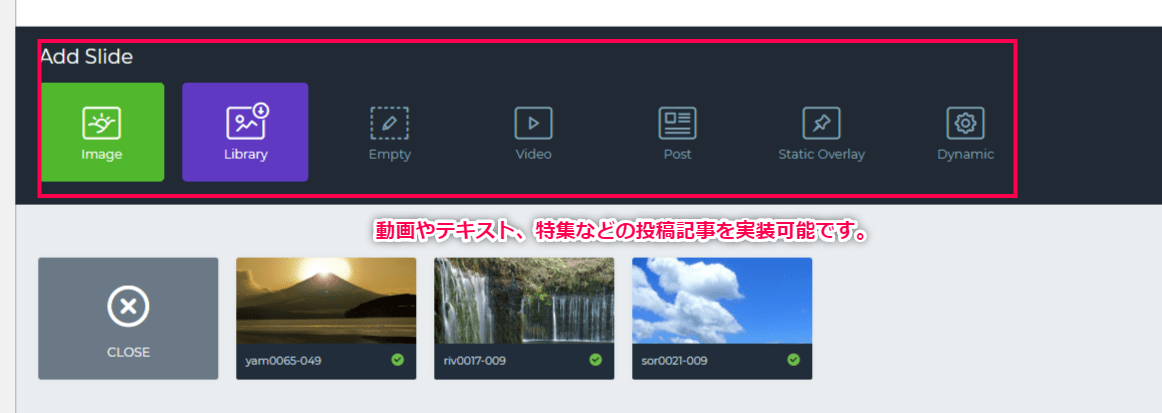Viewport: 1162px width, 413px height.
Task: Toggle the green checkmark on sor0021-009
Action: (x=794, y=360)
